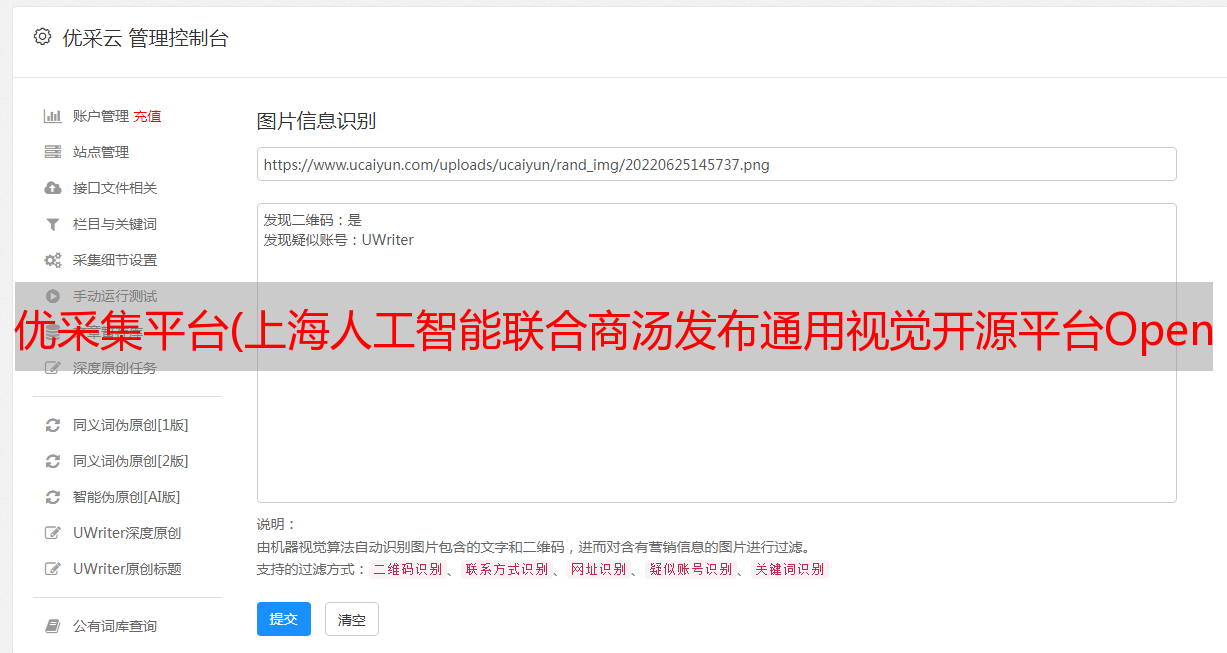Click the 发现二维码：是 result line
The width and height of the screenshot is (1227, 653).
click(313, 220)
